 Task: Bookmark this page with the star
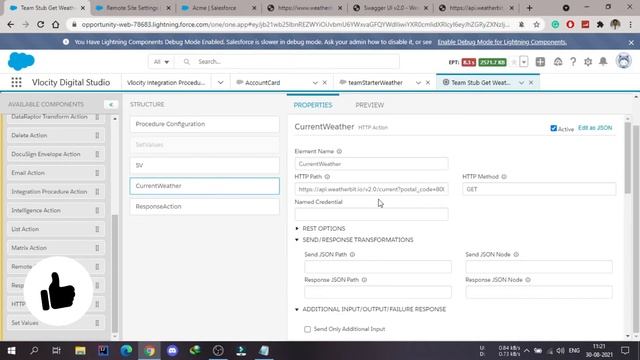point(536,24)
